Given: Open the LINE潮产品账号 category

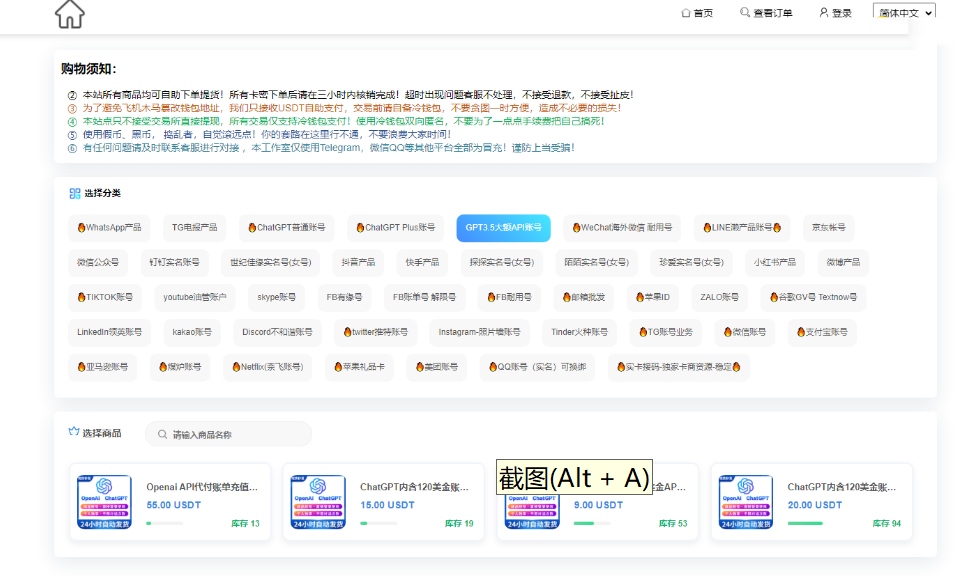Looking at the screenshot, I should [742, 228].
